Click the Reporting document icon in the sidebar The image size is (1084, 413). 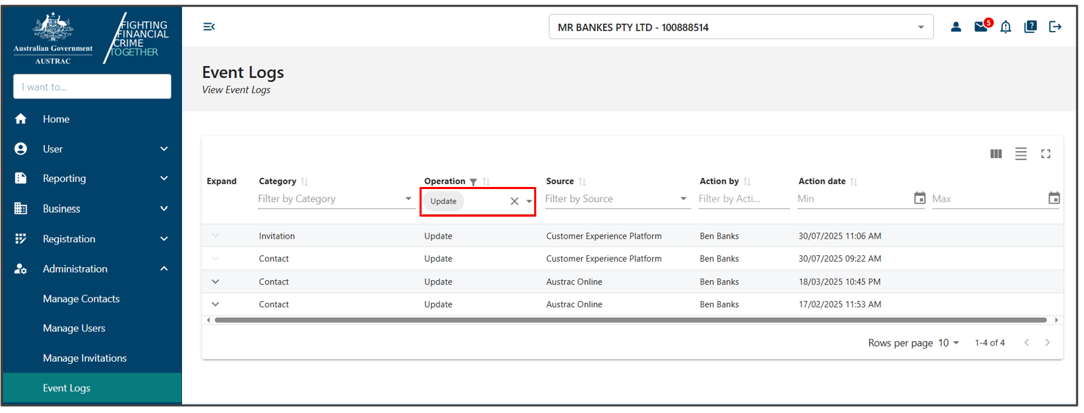coord(21,178)
